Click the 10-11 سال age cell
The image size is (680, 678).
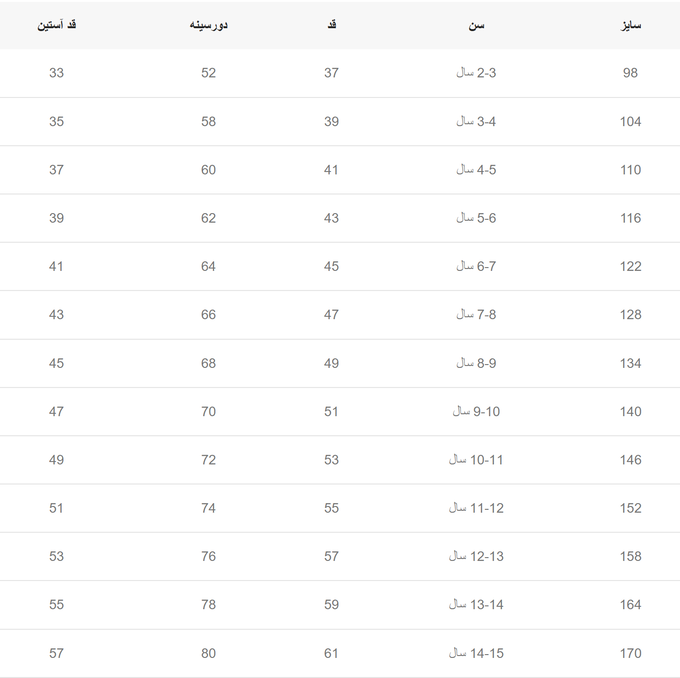click(476, 460)
